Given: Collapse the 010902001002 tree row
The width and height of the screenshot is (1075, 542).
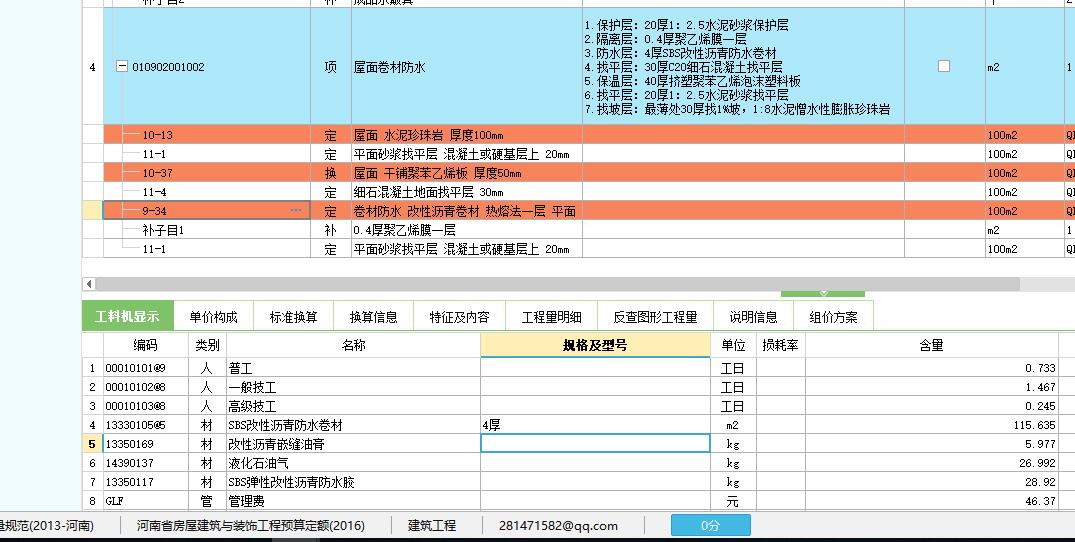Looking at the screenshot, I should click(x=122, y=66).
